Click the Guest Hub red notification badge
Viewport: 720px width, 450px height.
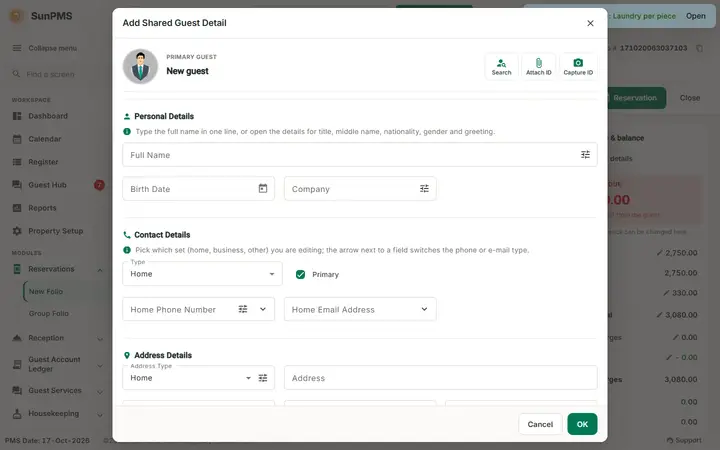click(x=99, y=185)
